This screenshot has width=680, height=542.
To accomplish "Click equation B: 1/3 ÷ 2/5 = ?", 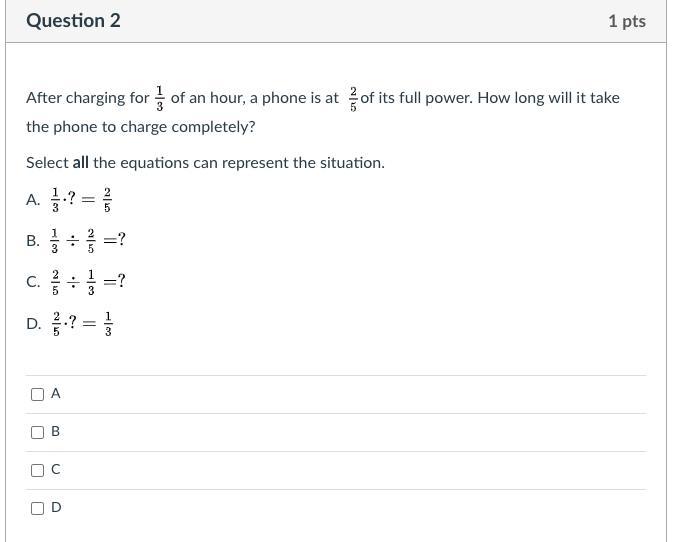I will click(88, 240).
